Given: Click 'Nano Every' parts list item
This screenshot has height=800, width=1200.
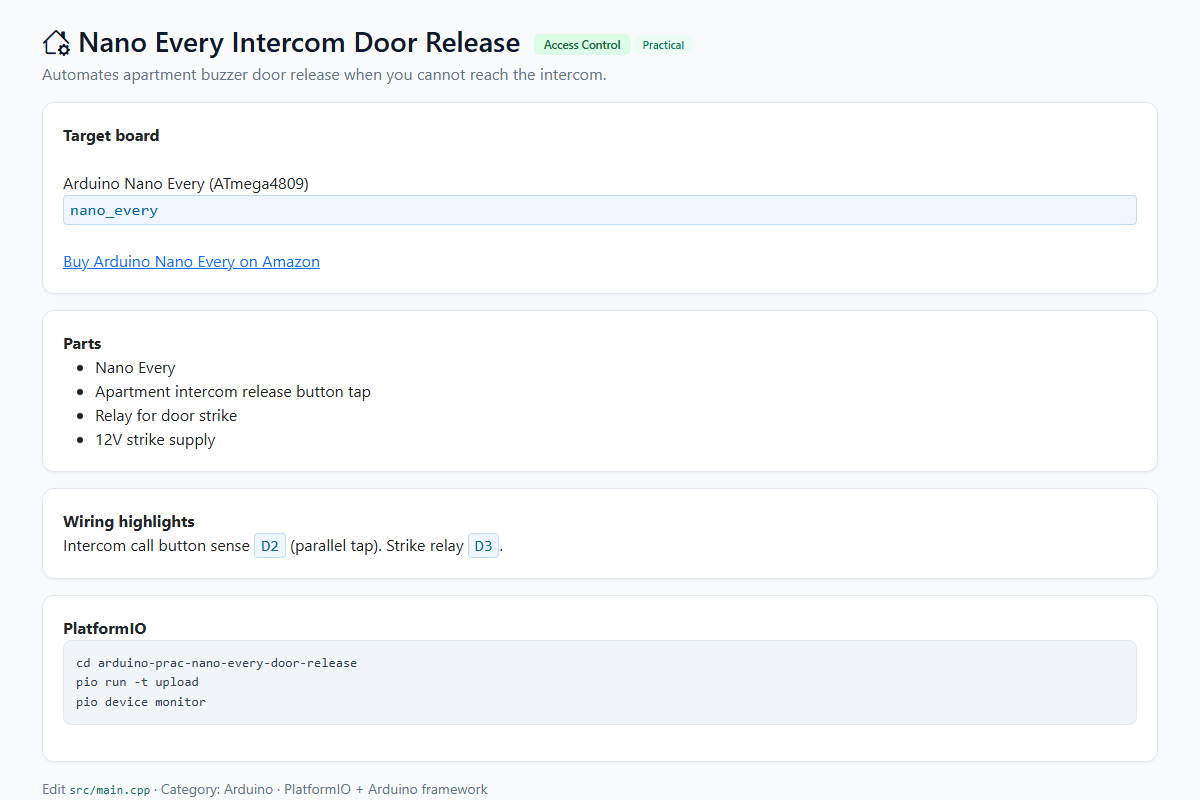Looking at the screenshot, I should click(135, 368).
